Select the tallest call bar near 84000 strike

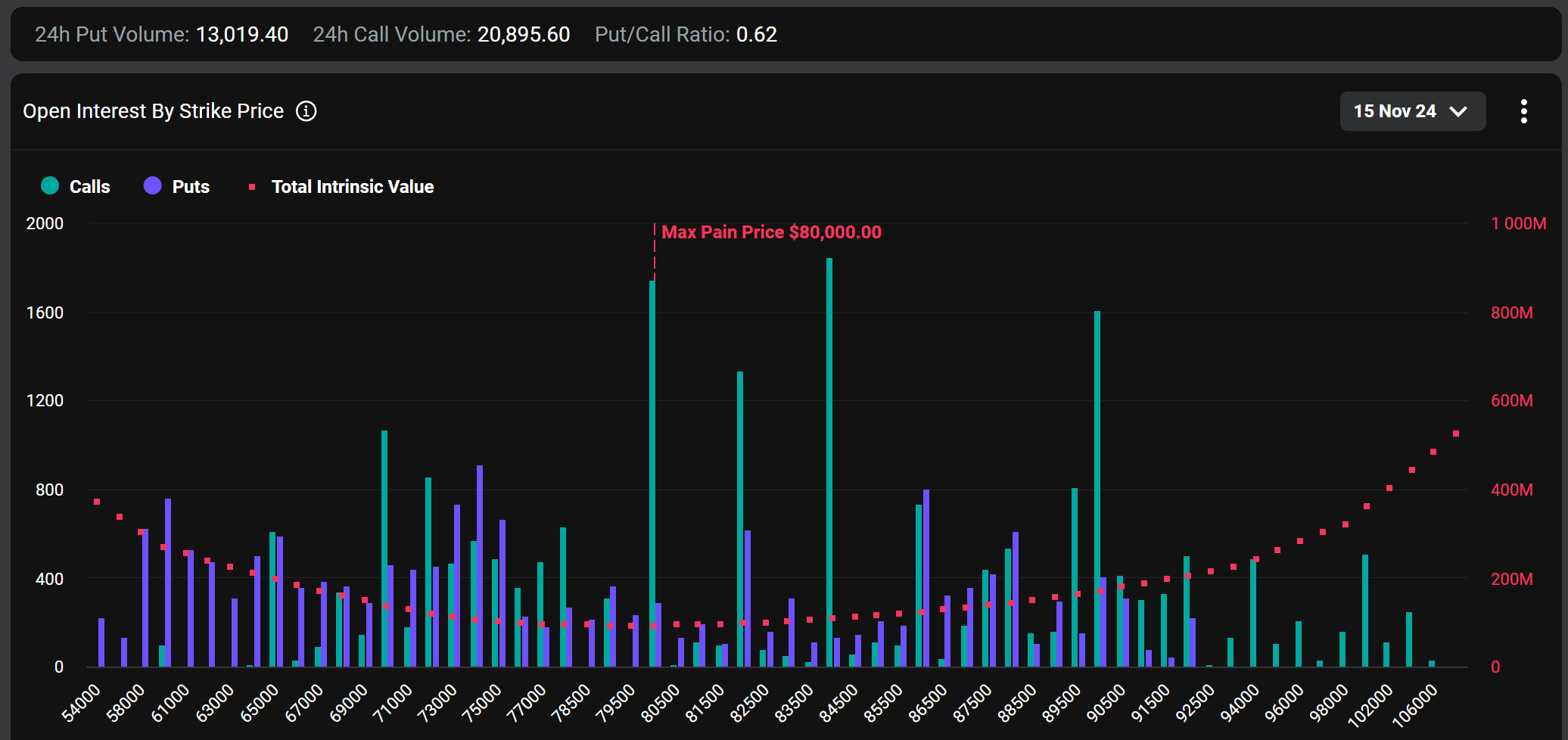[829, 462]
